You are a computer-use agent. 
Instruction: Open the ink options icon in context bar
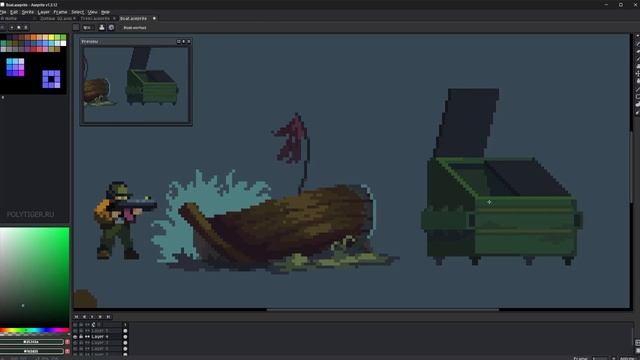(102, 27)
